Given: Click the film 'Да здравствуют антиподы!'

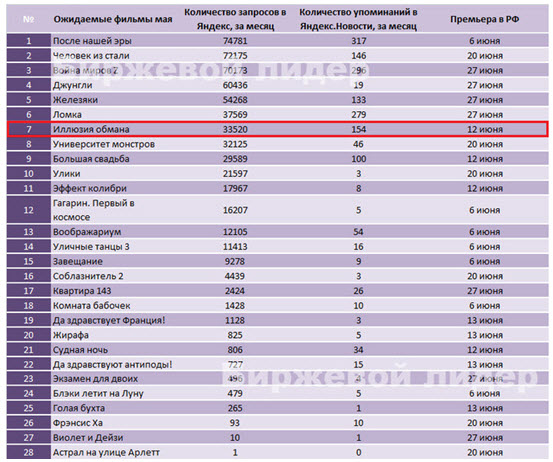Looking at the screenshot, I should coord(113,365).
